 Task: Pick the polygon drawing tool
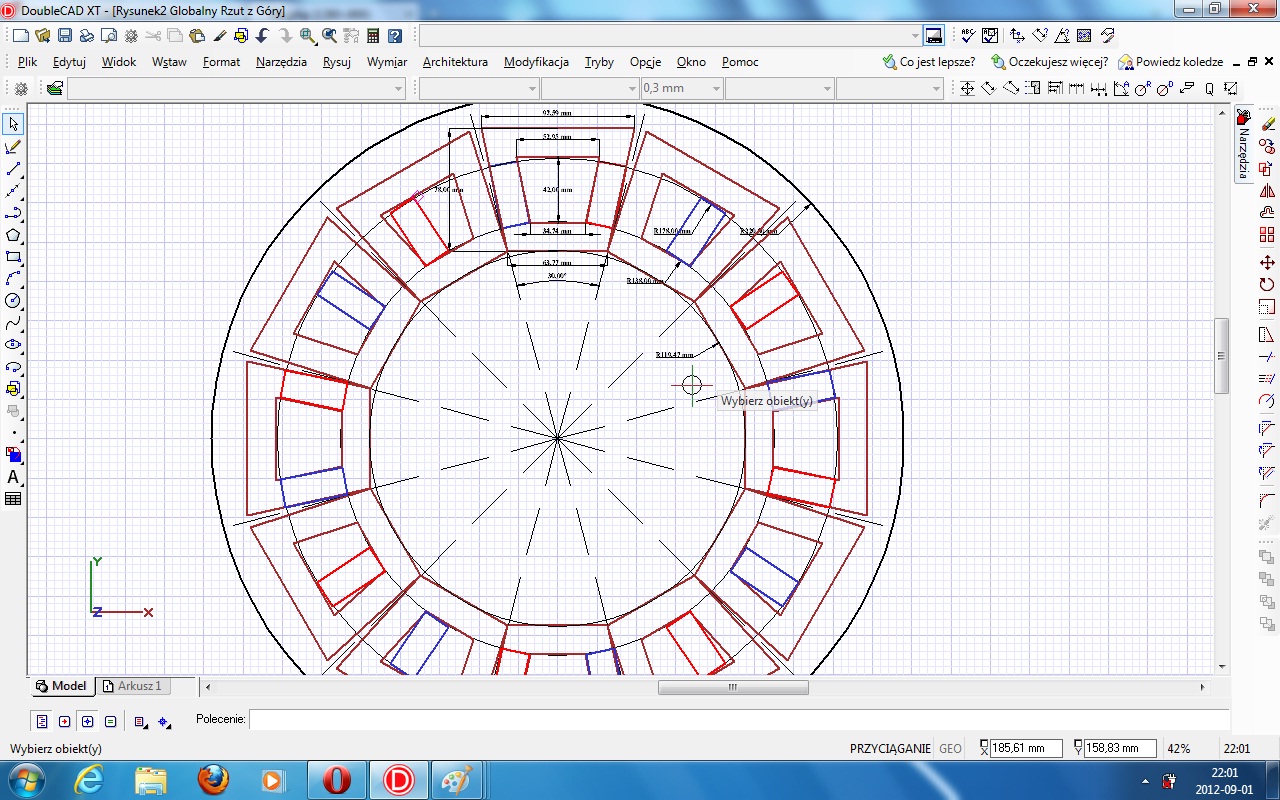(x=13, y=235)
